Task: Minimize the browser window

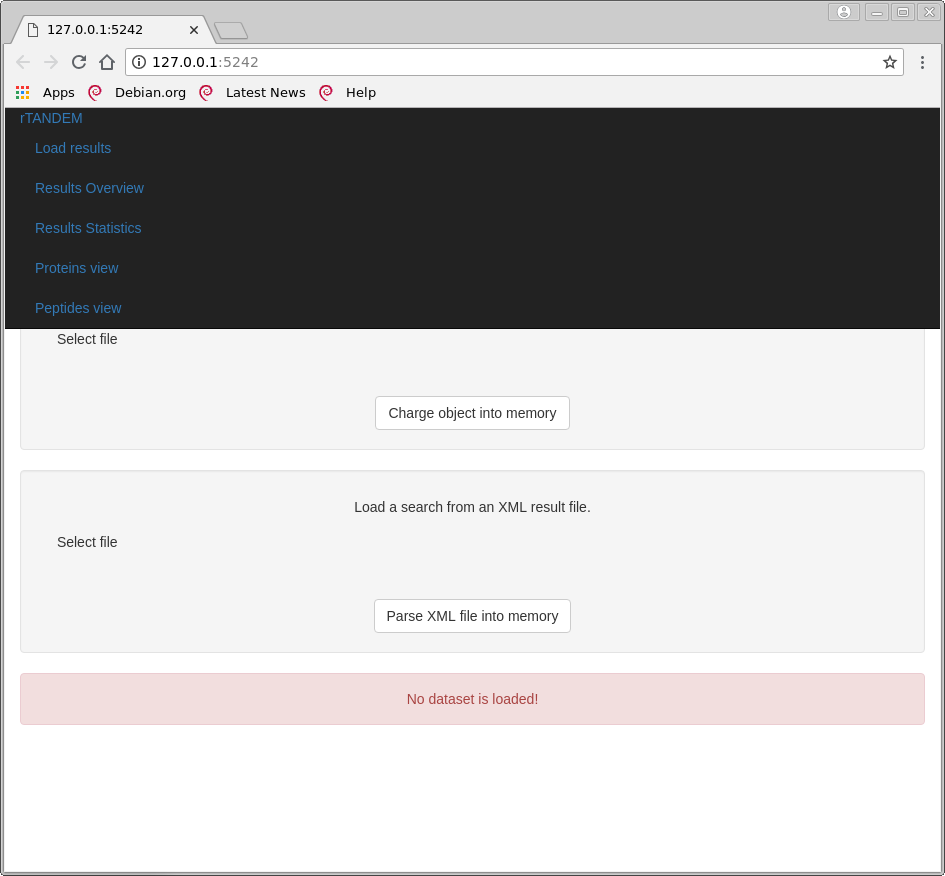Action: [877, 12]
